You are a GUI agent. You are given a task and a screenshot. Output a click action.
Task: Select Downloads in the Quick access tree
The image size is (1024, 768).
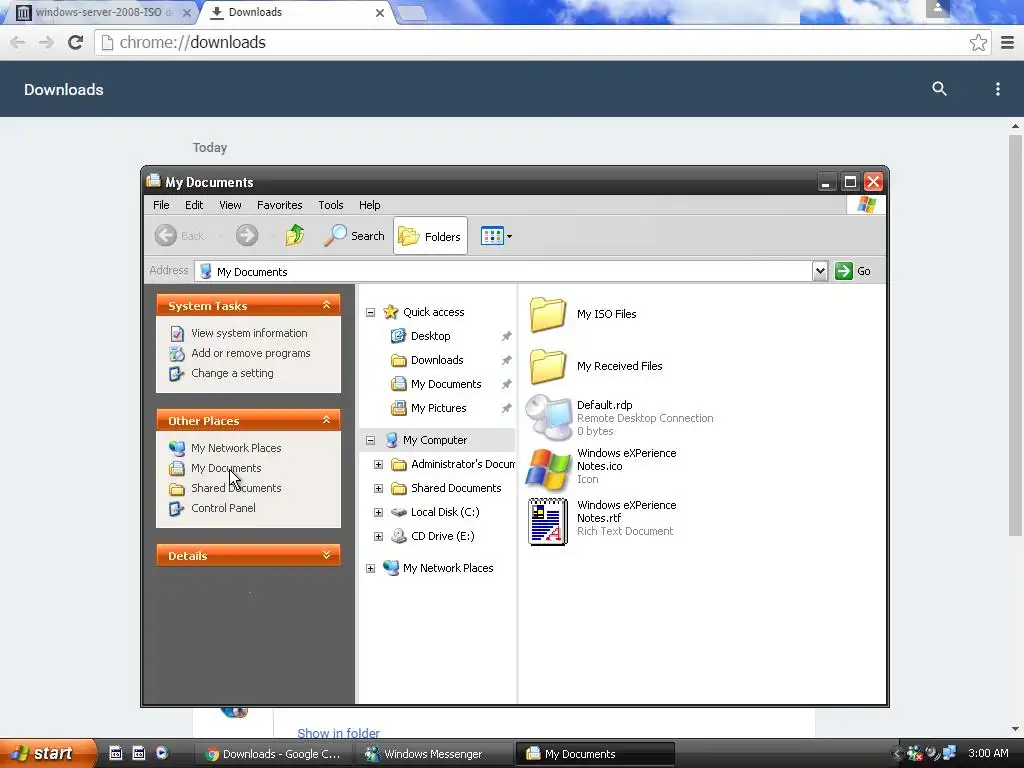pyautogui.click(x=437, y=360)
